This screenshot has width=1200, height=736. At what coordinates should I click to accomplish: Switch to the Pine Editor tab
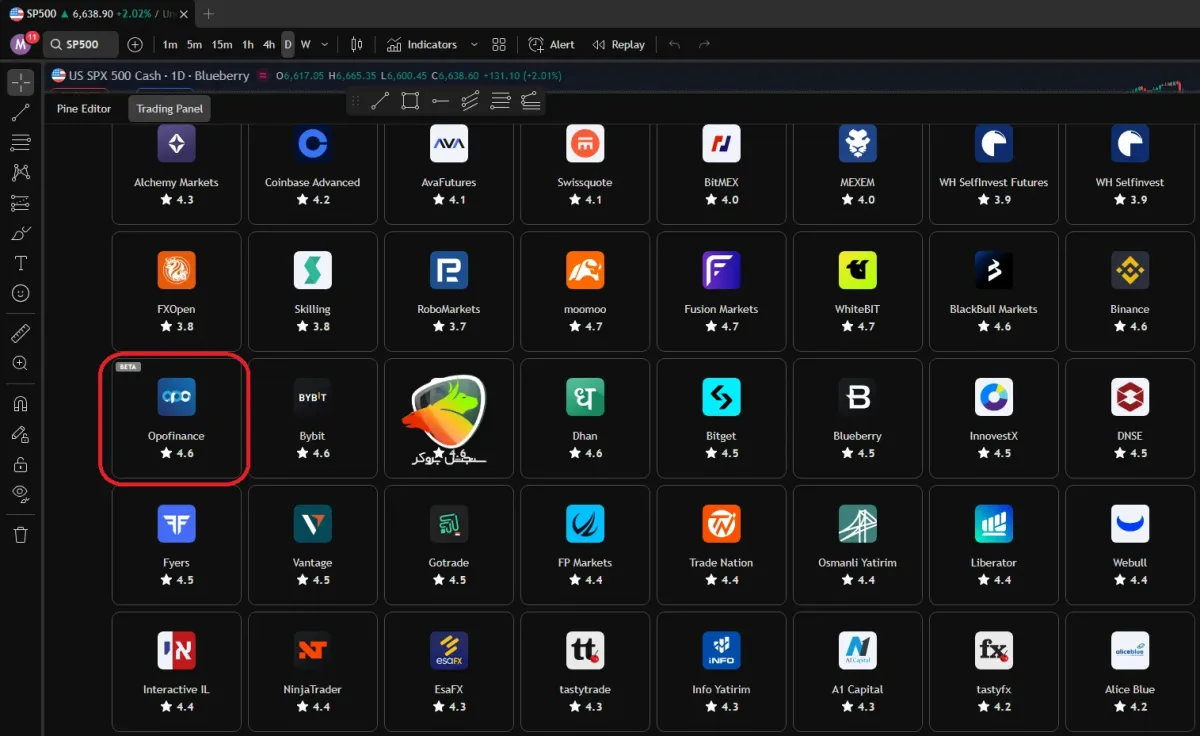[84, 109]
